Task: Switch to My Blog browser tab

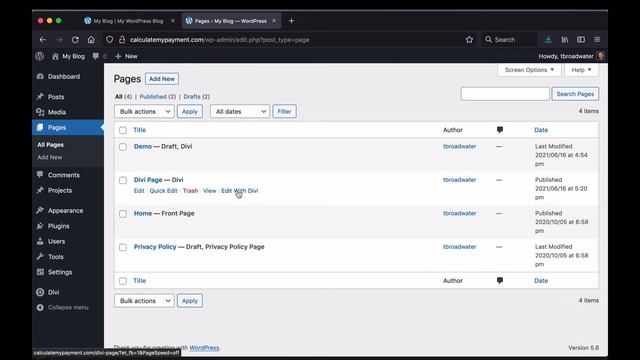Action: coord(128,21)
